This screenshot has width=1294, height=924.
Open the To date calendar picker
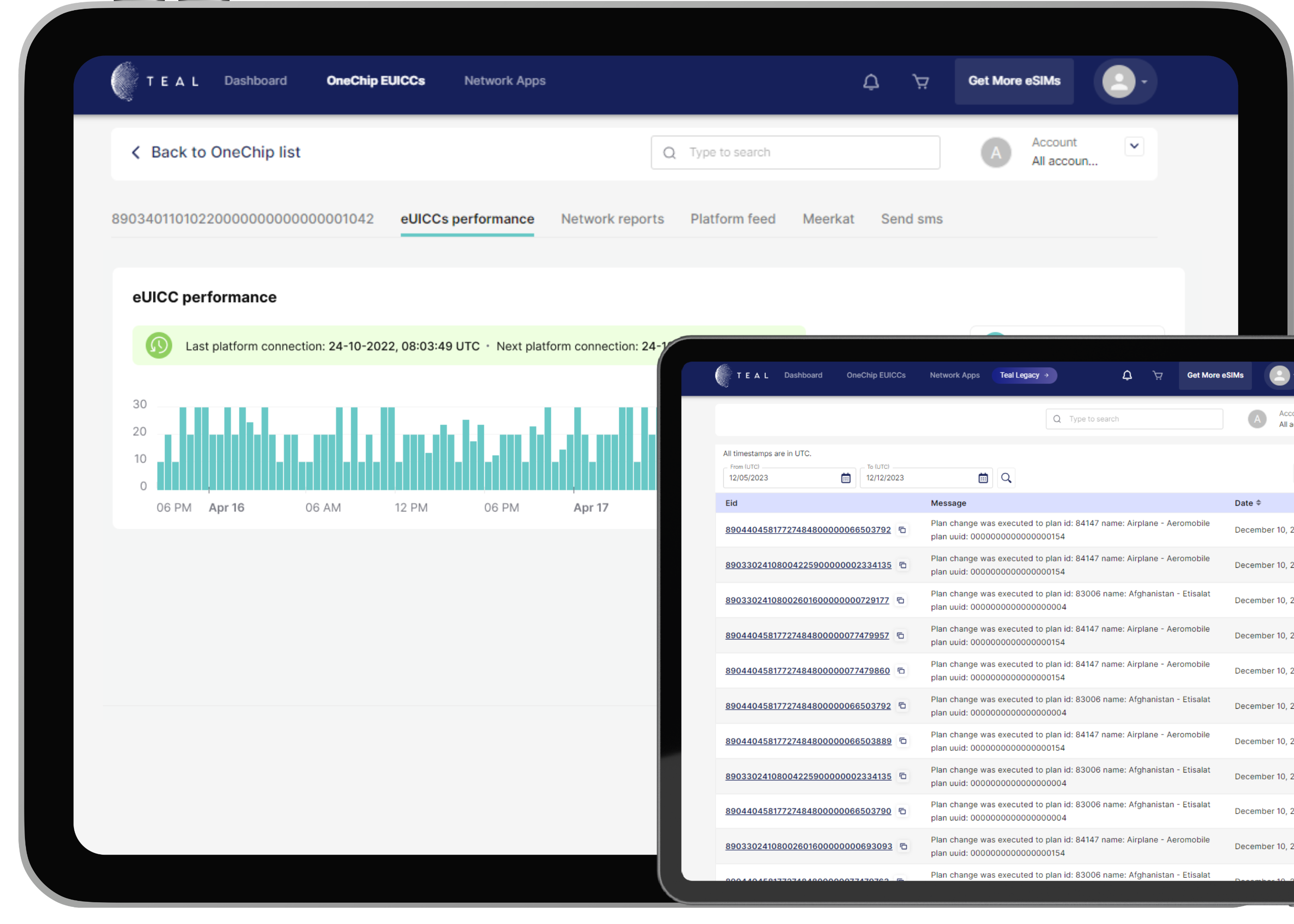coord(984,478)
